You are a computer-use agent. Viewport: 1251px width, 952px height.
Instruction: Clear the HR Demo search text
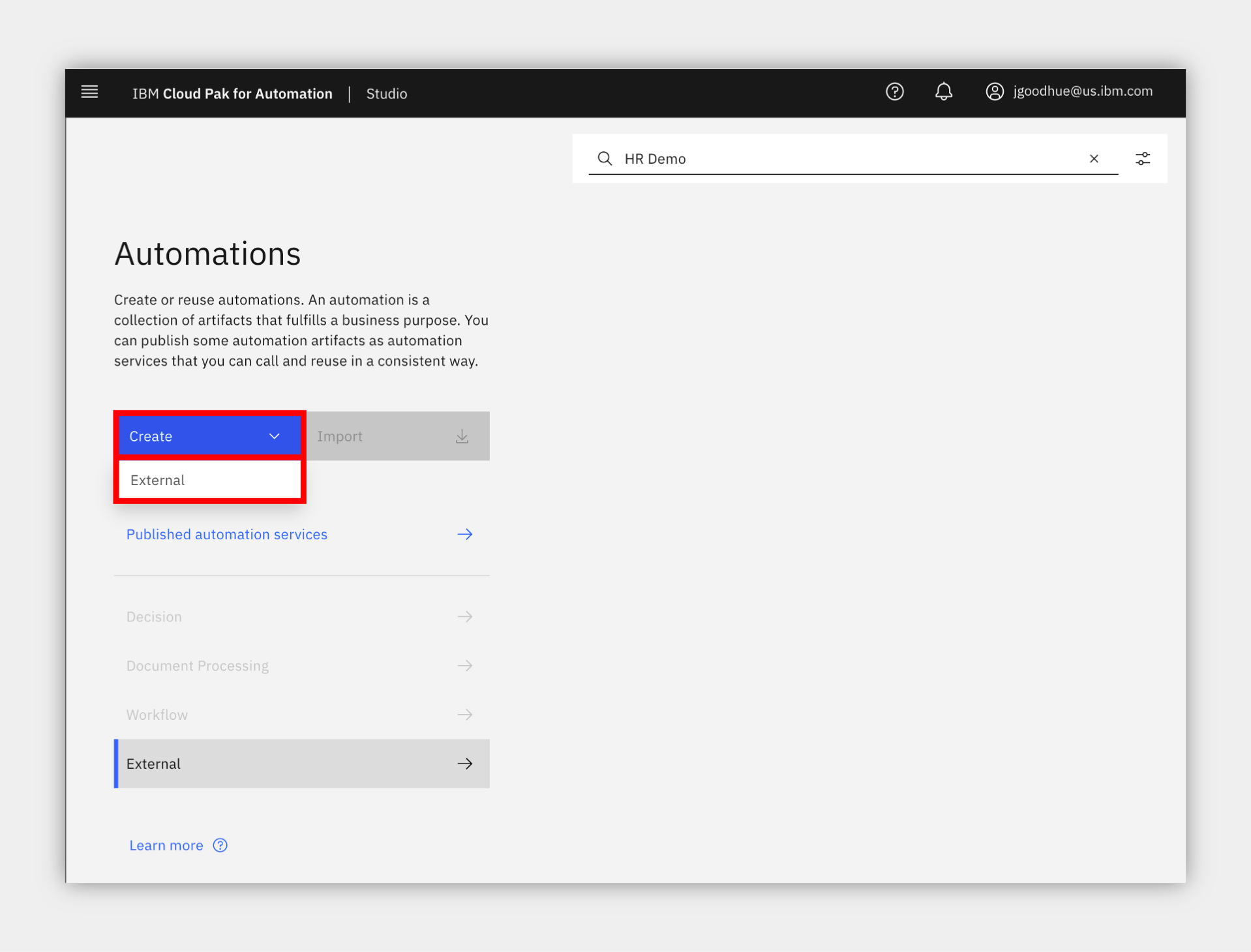(1094, 158)
